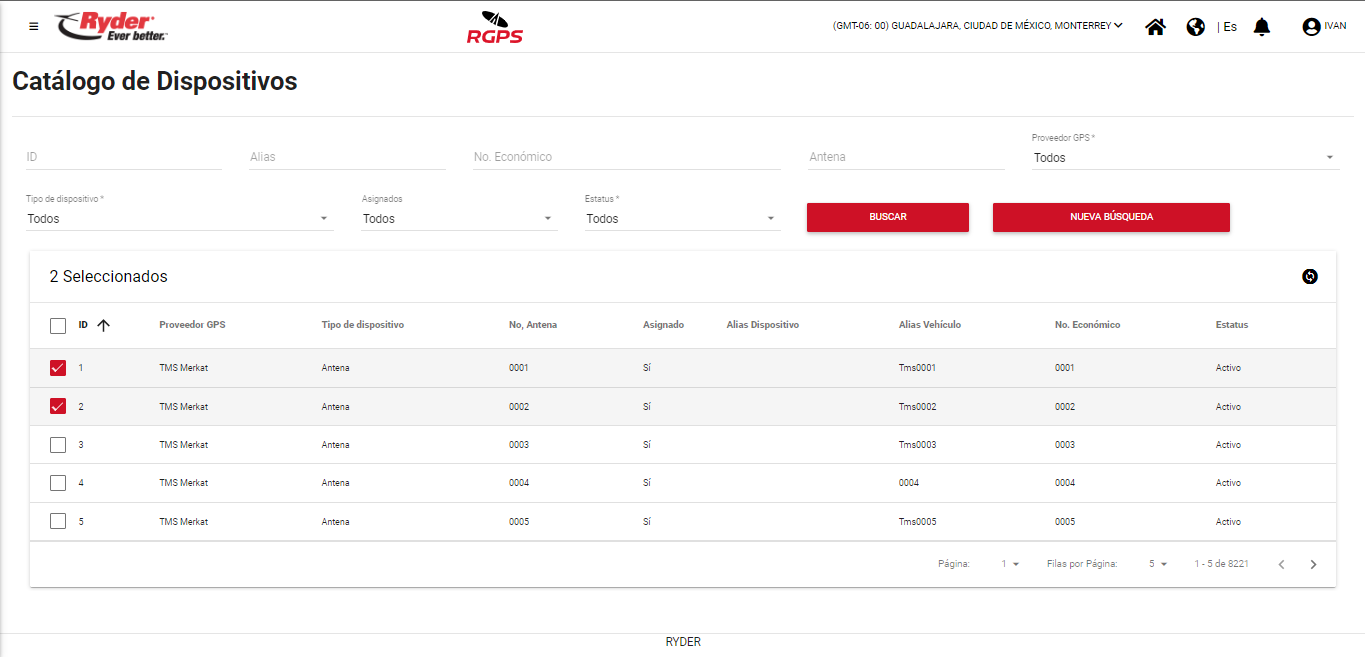The image size is (1365, 657).
Task: Click the Estatus column header
Action: point(1231,325)
